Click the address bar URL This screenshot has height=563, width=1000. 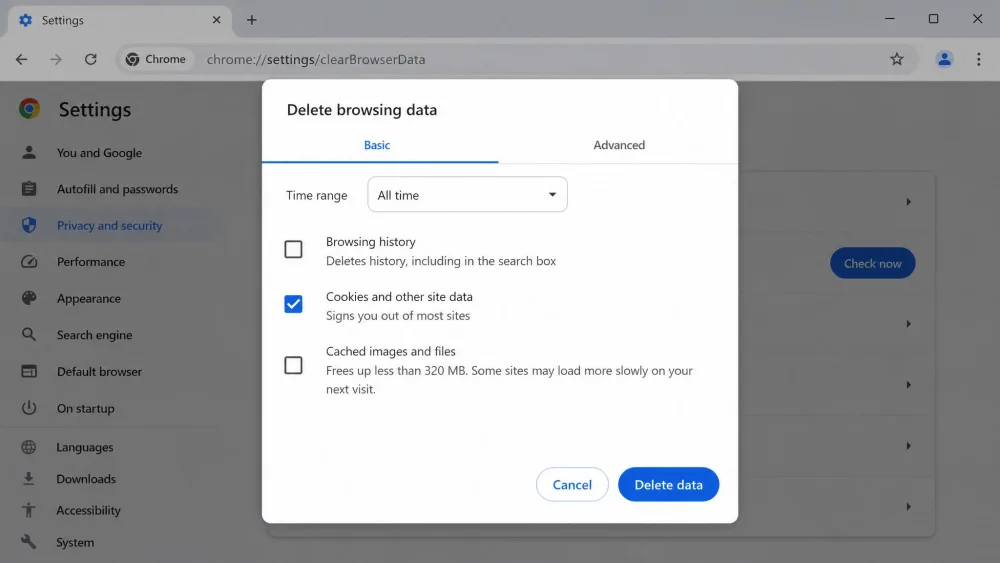316,59
